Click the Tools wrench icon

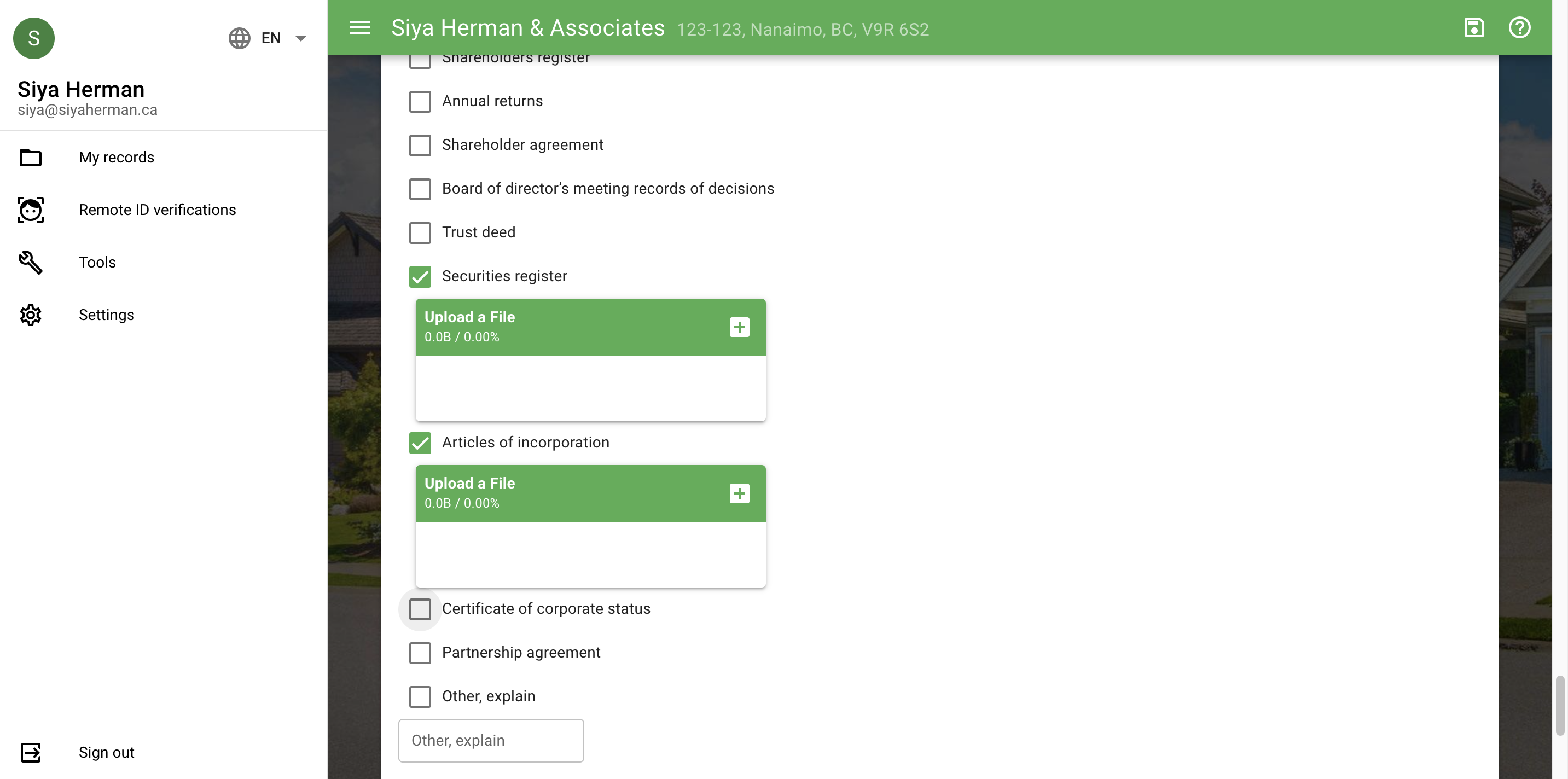click(x=31, y=262)
